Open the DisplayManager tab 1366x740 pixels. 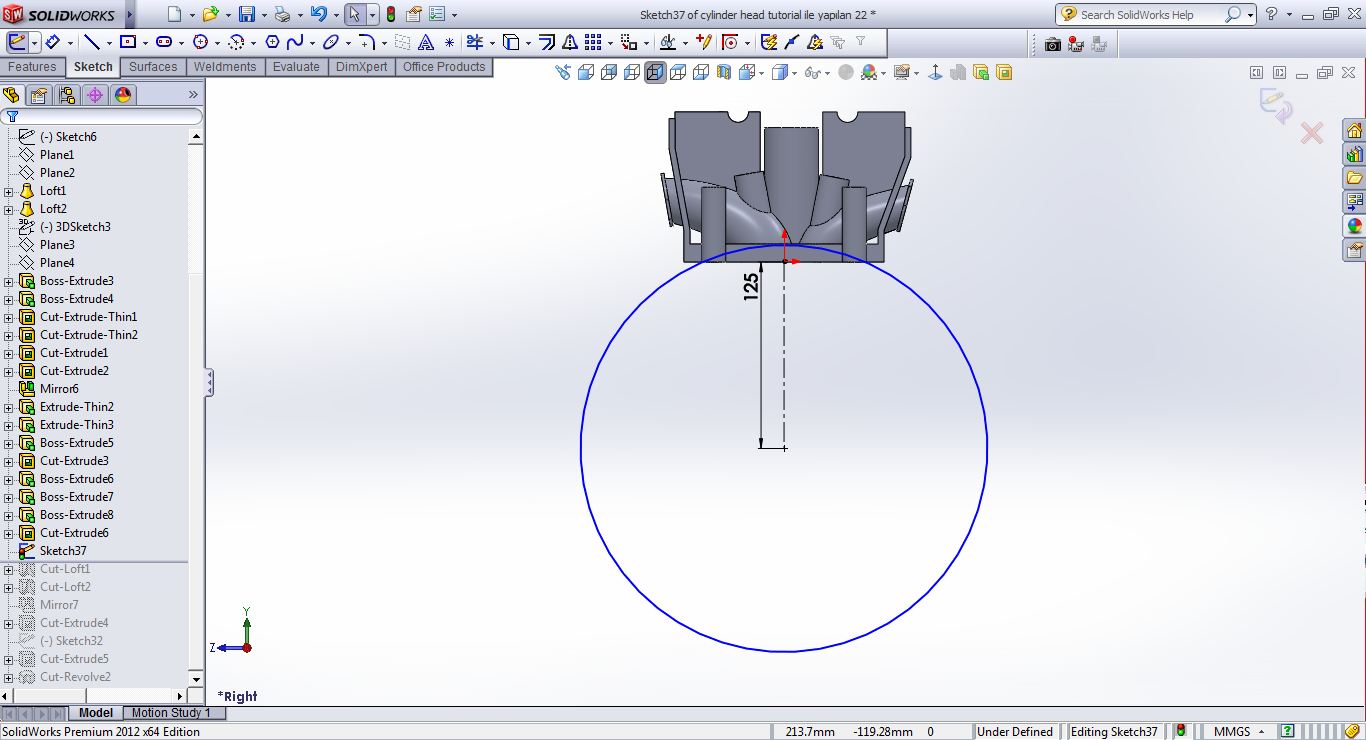[x=123, y=95]
